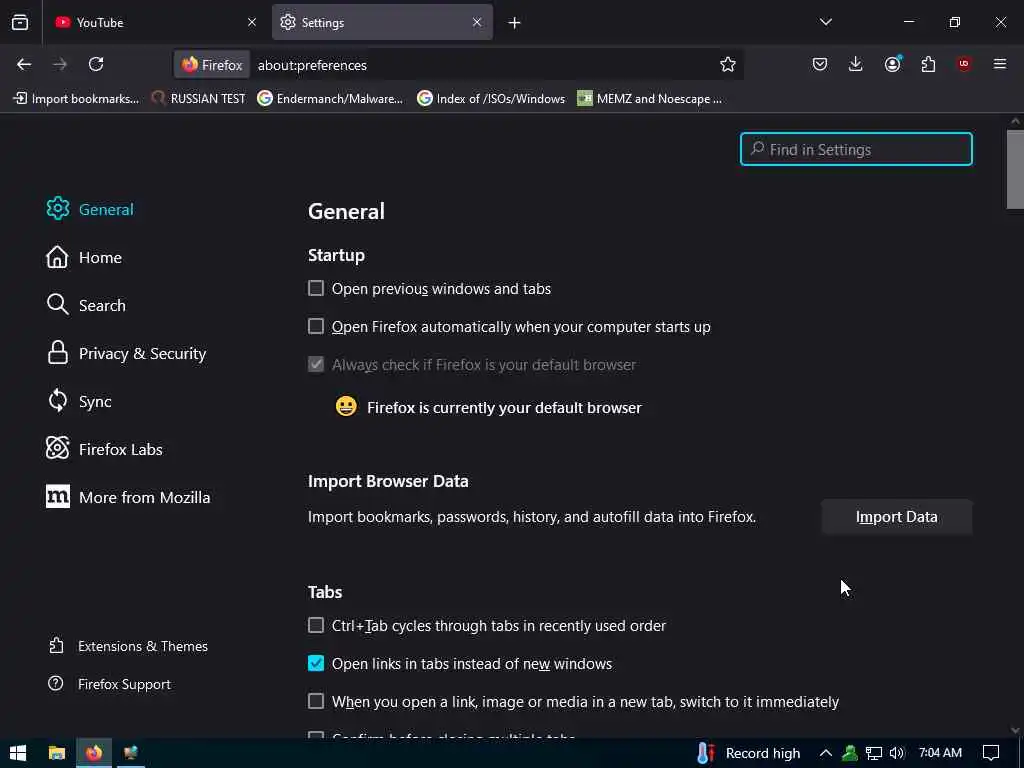Open Privacy & Security settings
The height and width of the screenshot is (768, 1024).
126,353
